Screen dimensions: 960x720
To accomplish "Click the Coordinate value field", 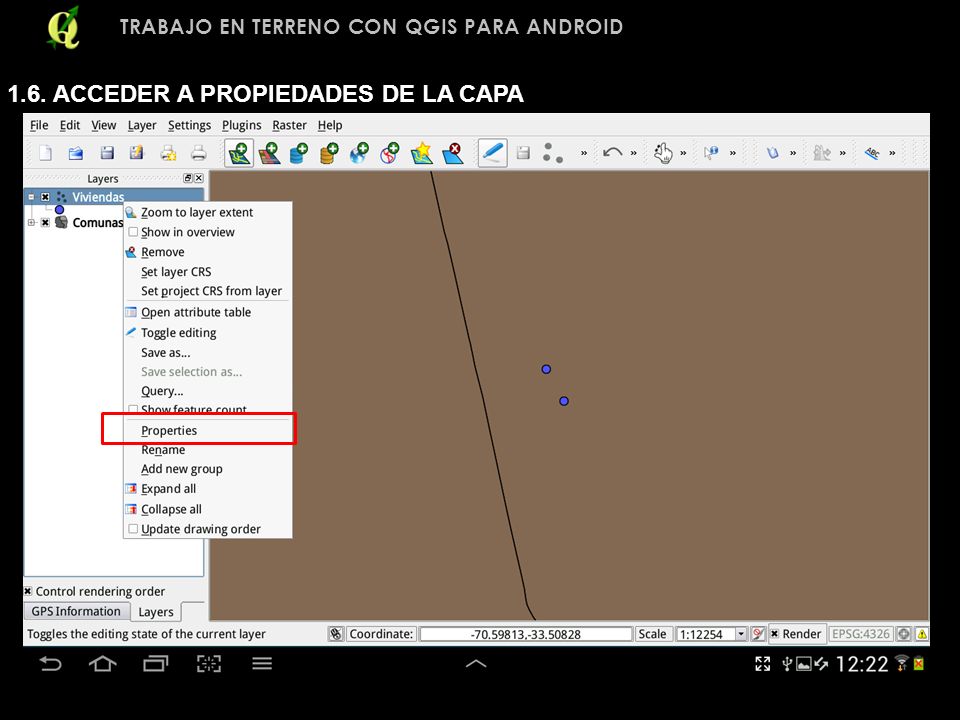I will 525,634.
